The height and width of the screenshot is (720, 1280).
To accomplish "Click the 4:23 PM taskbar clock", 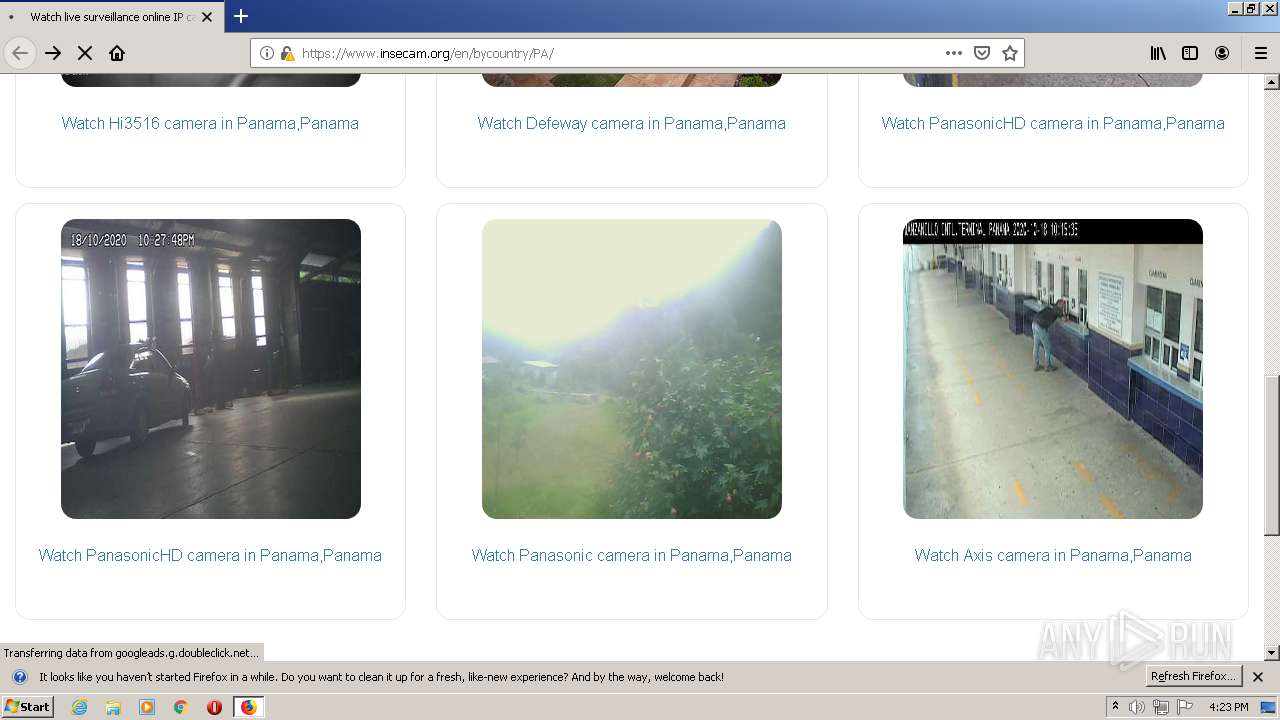I will click(1229, 707).
